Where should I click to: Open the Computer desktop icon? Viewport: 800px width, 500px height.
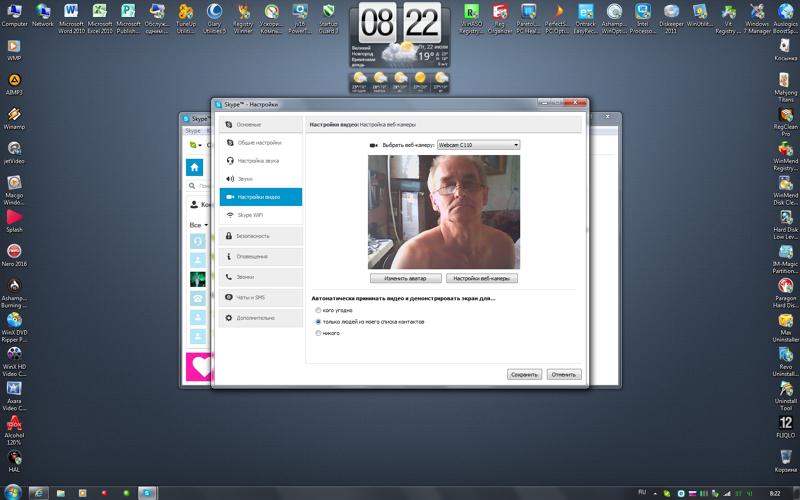pyautogui.click(x=14, y=16)
